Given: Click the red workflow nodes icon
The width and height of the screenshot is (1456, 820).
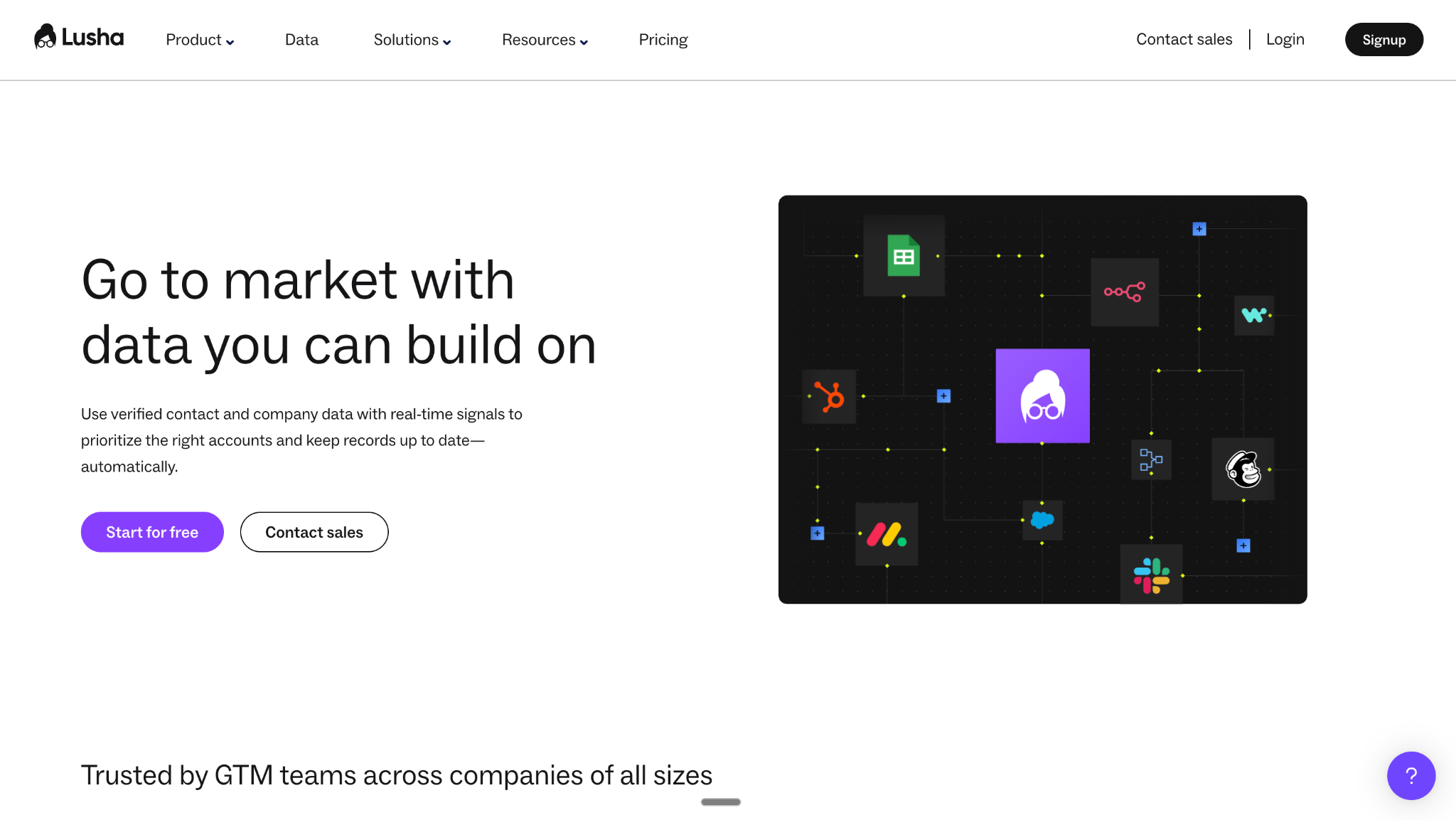Looking at the screenshot, I should [1124, 292].
